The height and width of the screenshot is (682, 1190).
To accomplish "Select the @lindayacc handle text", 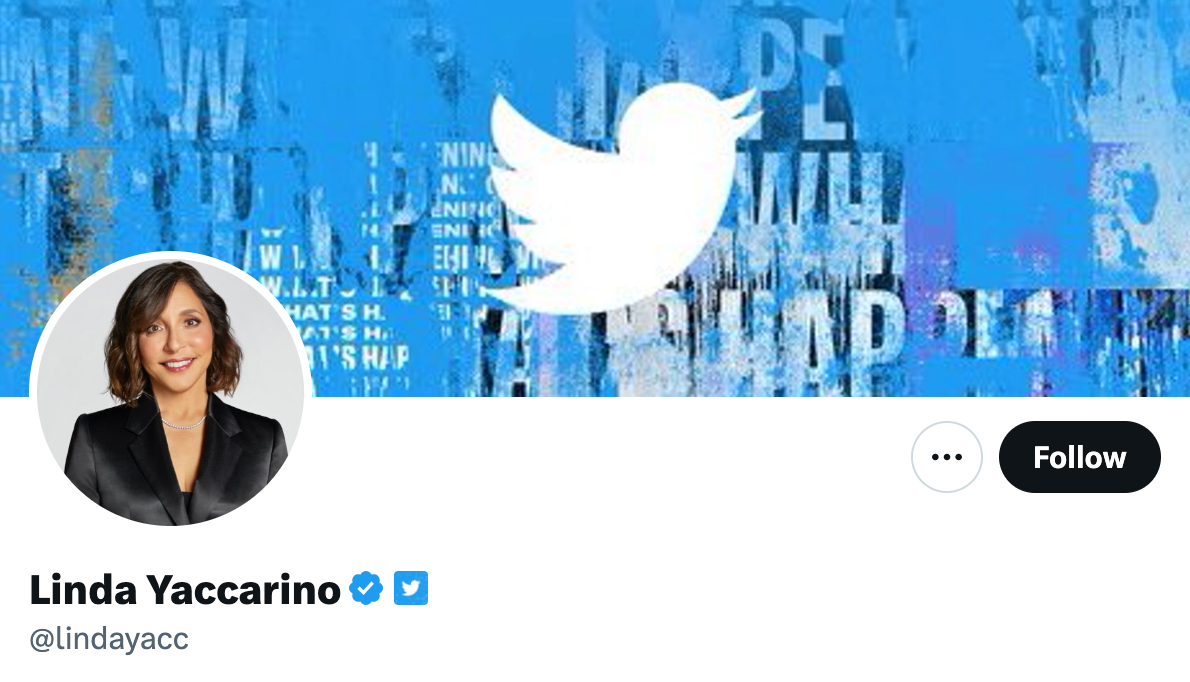I will tap(109, 639).
